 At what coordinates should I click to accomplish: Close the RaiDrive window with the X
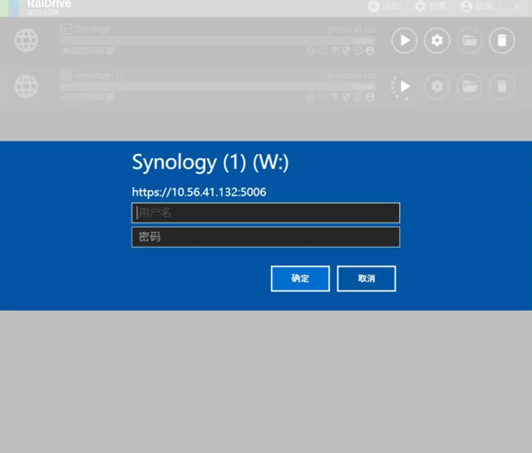(x=517, y=6)
